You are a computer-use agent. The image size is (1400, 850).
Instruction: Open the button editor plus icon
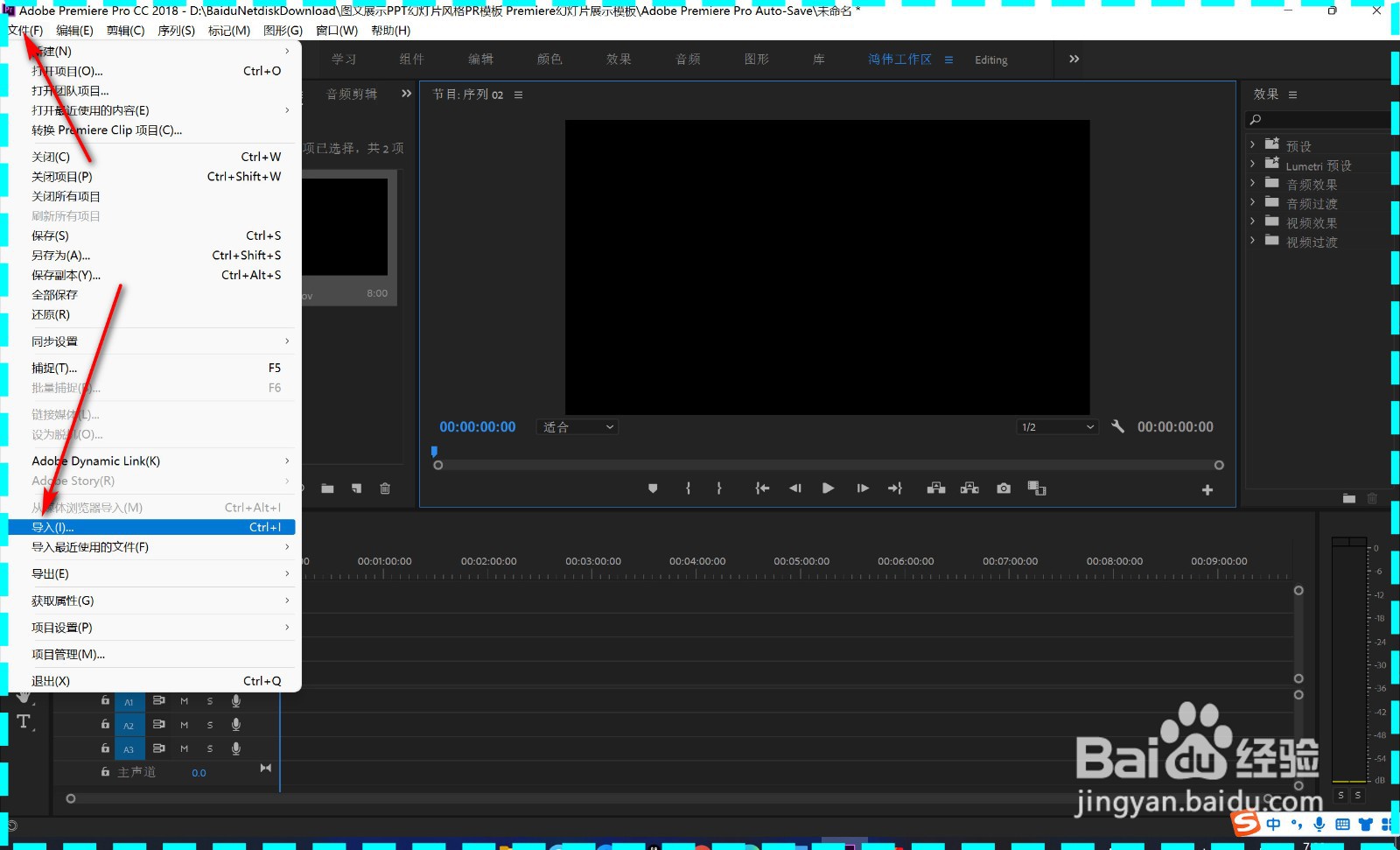[x=1207, y=490]
